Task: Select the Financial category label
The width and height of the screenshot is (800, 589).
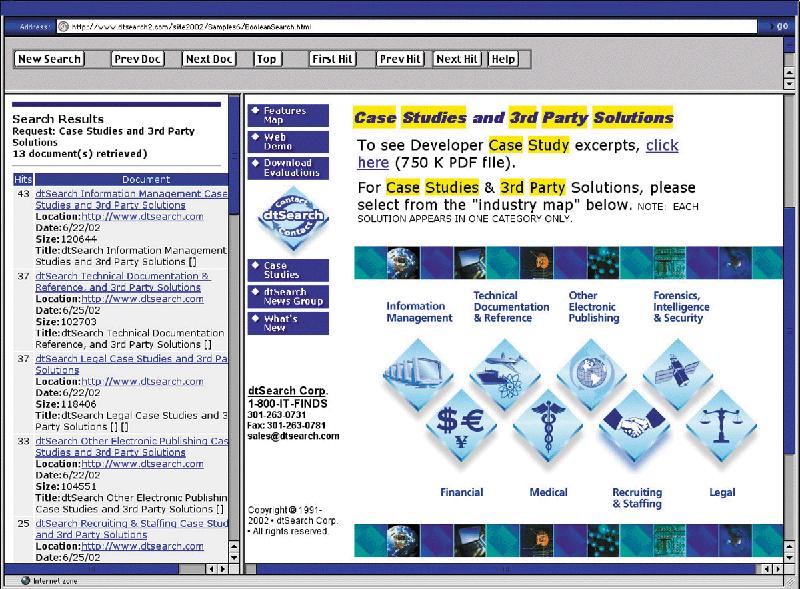Action: click(x=462, y=493)
